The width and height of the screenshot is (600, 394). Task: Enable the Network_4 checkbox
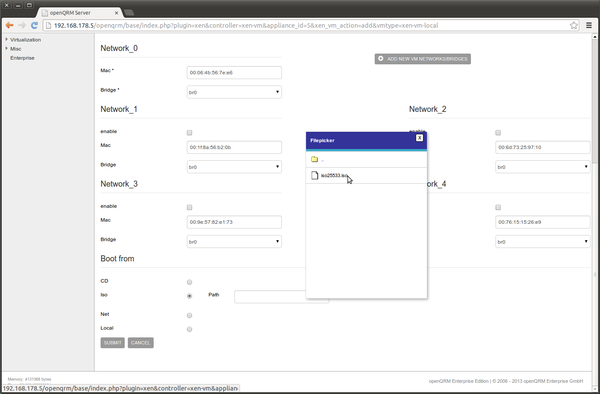(x=498, y=207)
